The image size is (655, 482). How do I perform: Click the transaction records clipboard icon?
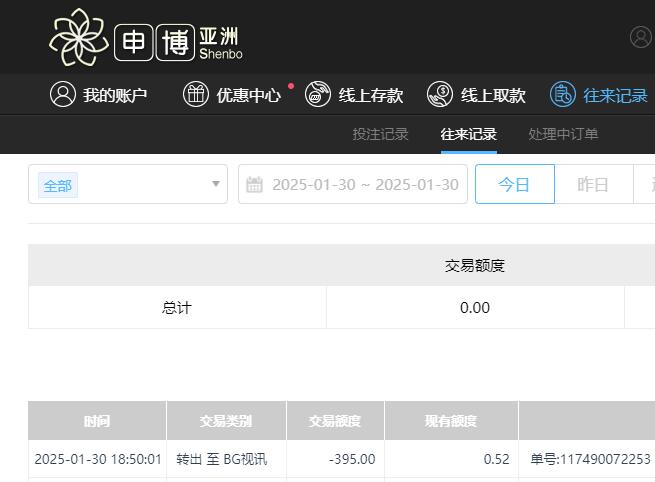(563, 94)
